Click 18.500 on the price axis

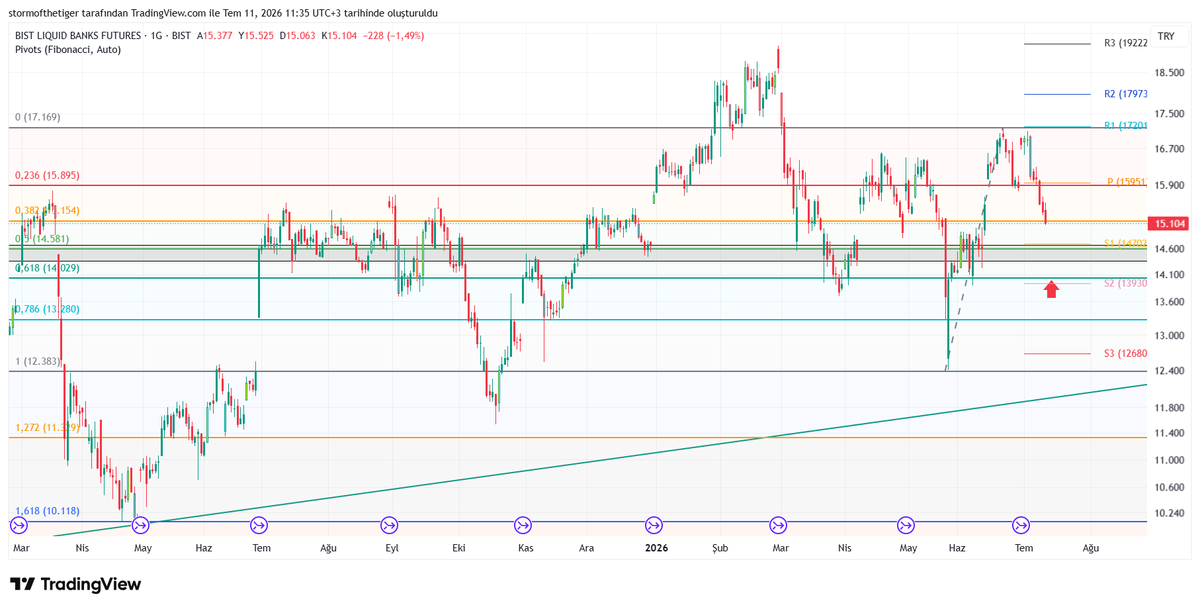(x=1168, y=73)
